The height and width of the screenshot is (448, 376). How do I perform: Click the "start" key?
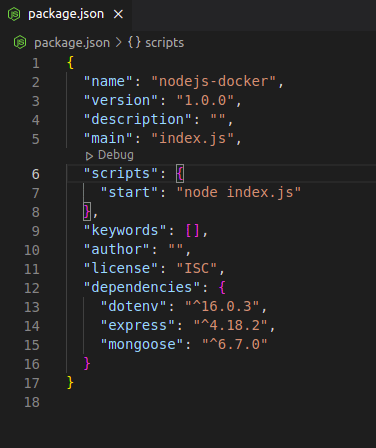click(129, 193)
